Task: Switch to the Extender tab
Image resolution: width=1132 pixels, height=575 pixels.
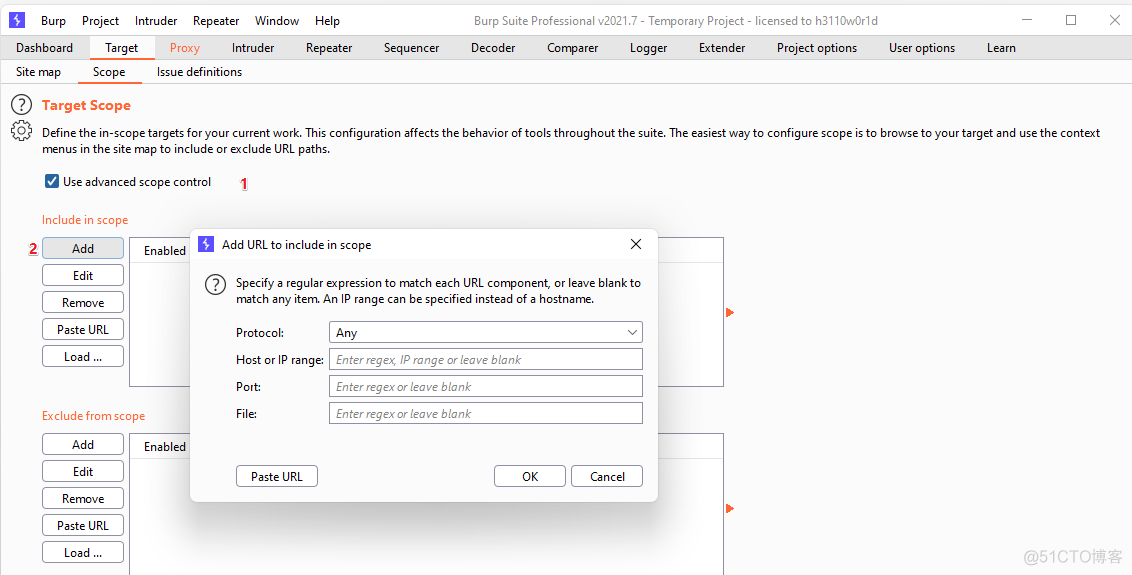Action: click(722, 48)
